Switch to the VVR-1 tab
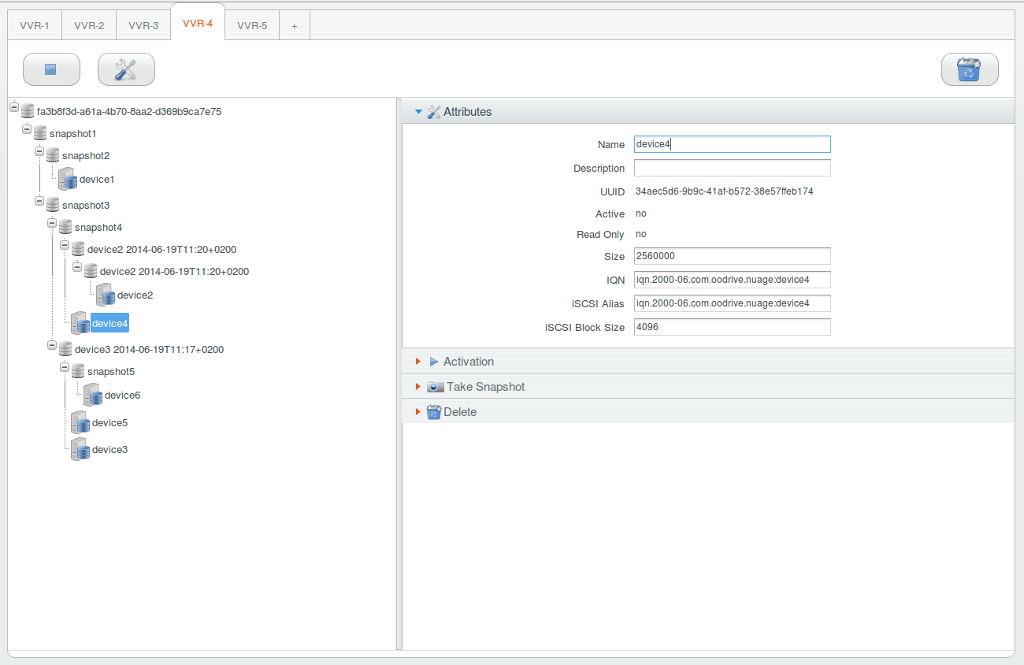This screenshot has height=665, width=1024. 34,23
